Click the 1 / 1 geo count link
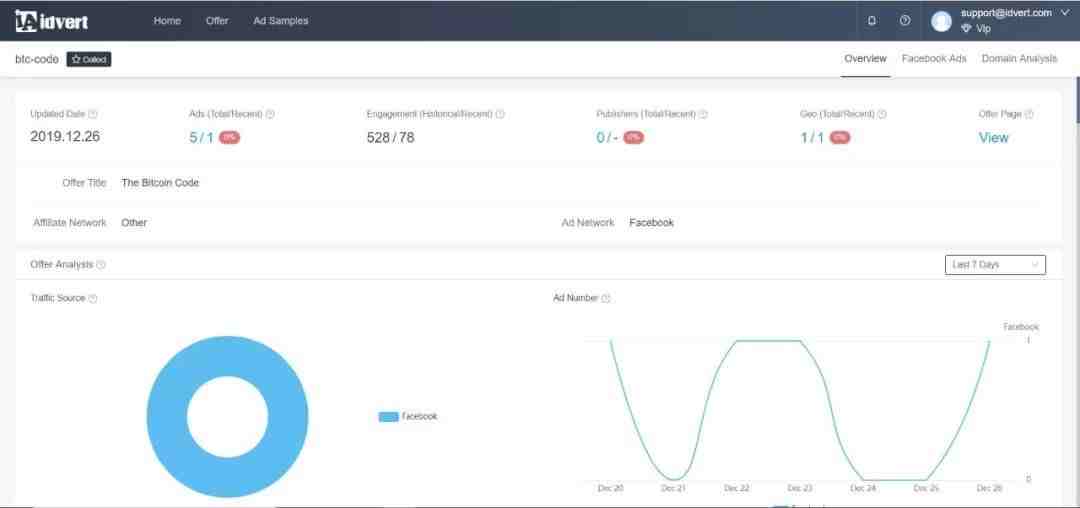Viewport: 1080px width, 508px height. point(812,138)
